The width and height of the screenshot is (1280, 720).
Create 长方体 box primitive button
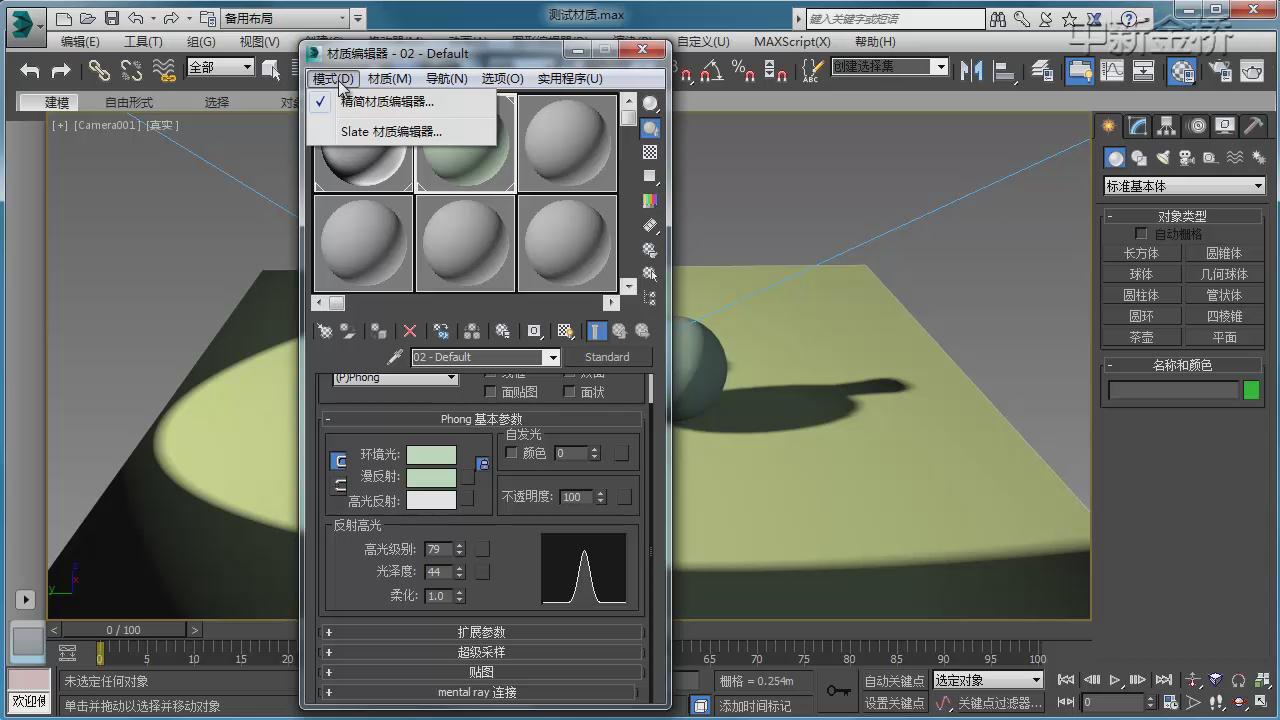(x=1141, y=254)
